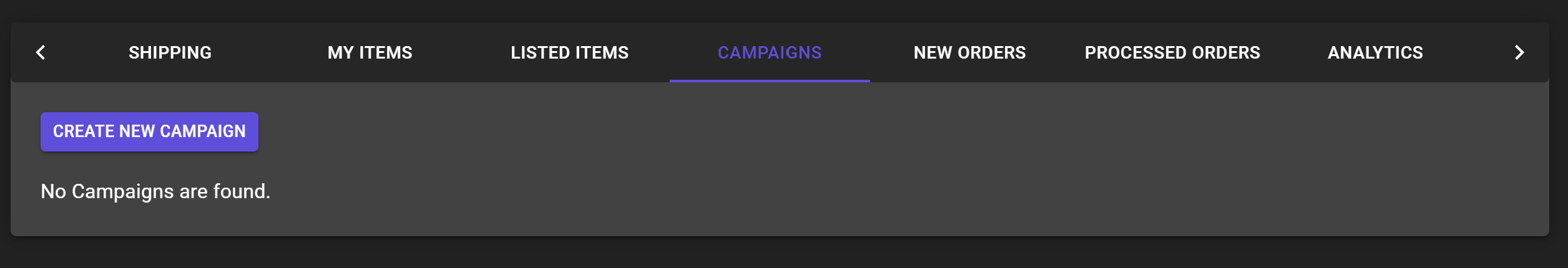
Task: Show the Processed Orders tab
Action: [1172, 52]
